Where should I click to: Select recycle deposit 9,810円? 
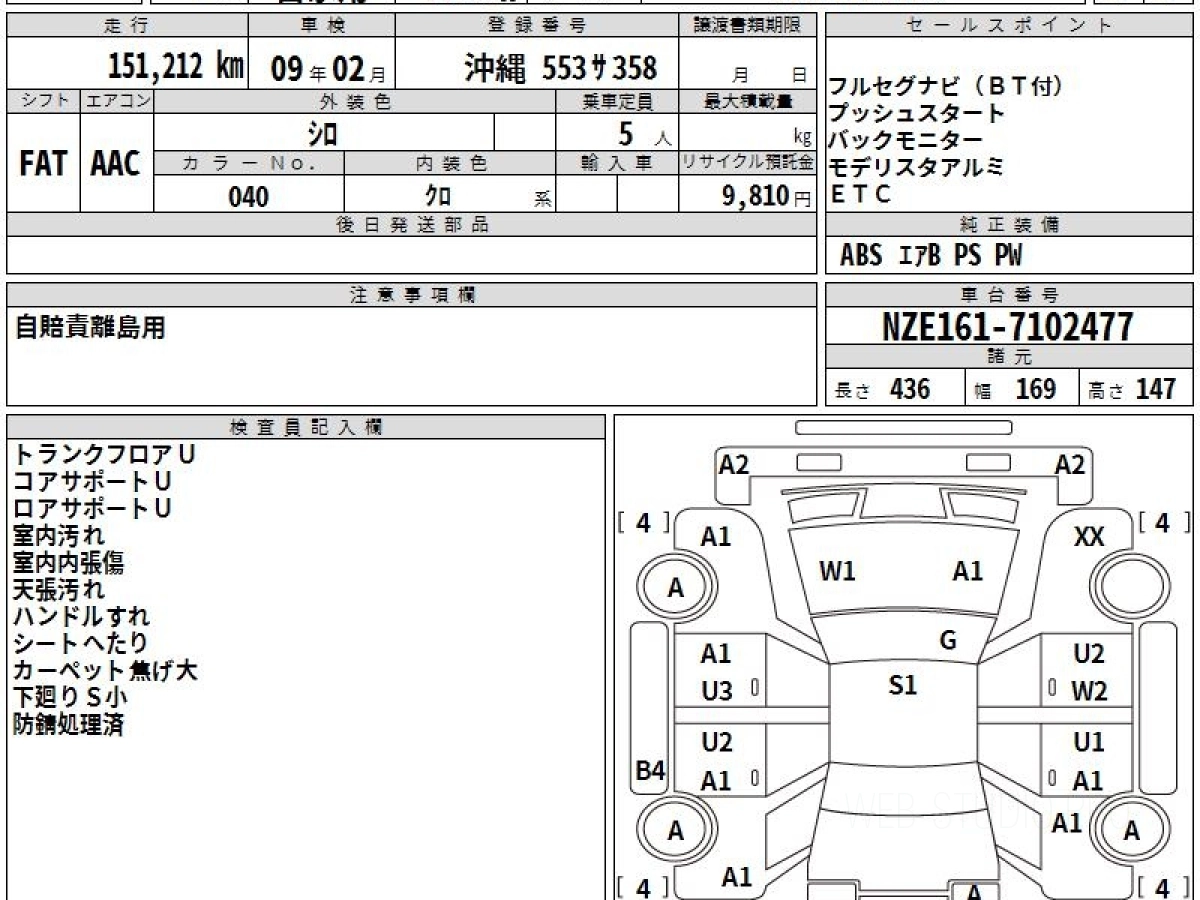(x=766, y=196)
